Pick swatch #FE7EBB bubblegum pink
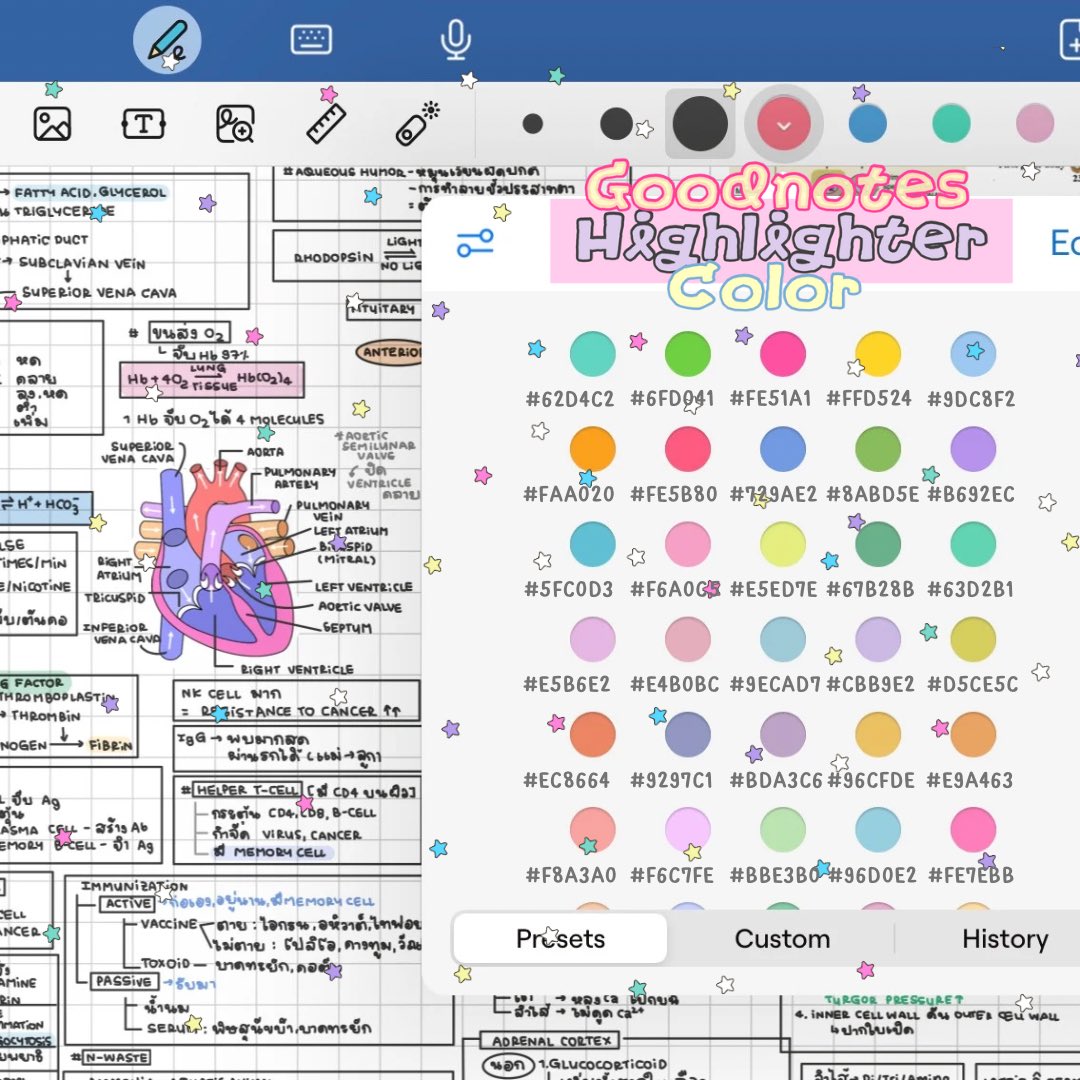1080x1080 pixels. [973, 830]
